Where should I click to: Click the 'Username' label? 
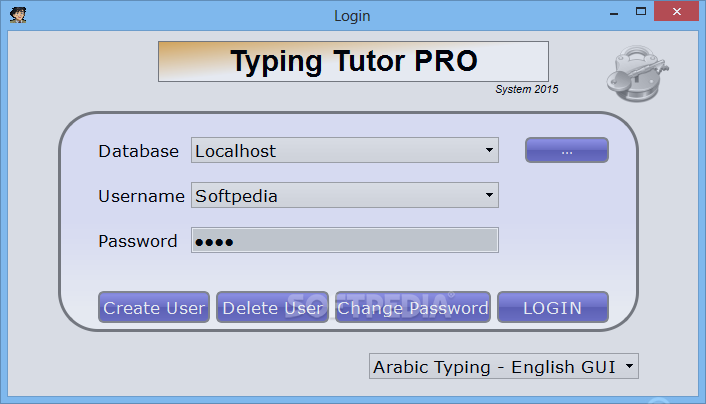coord(141,196)
